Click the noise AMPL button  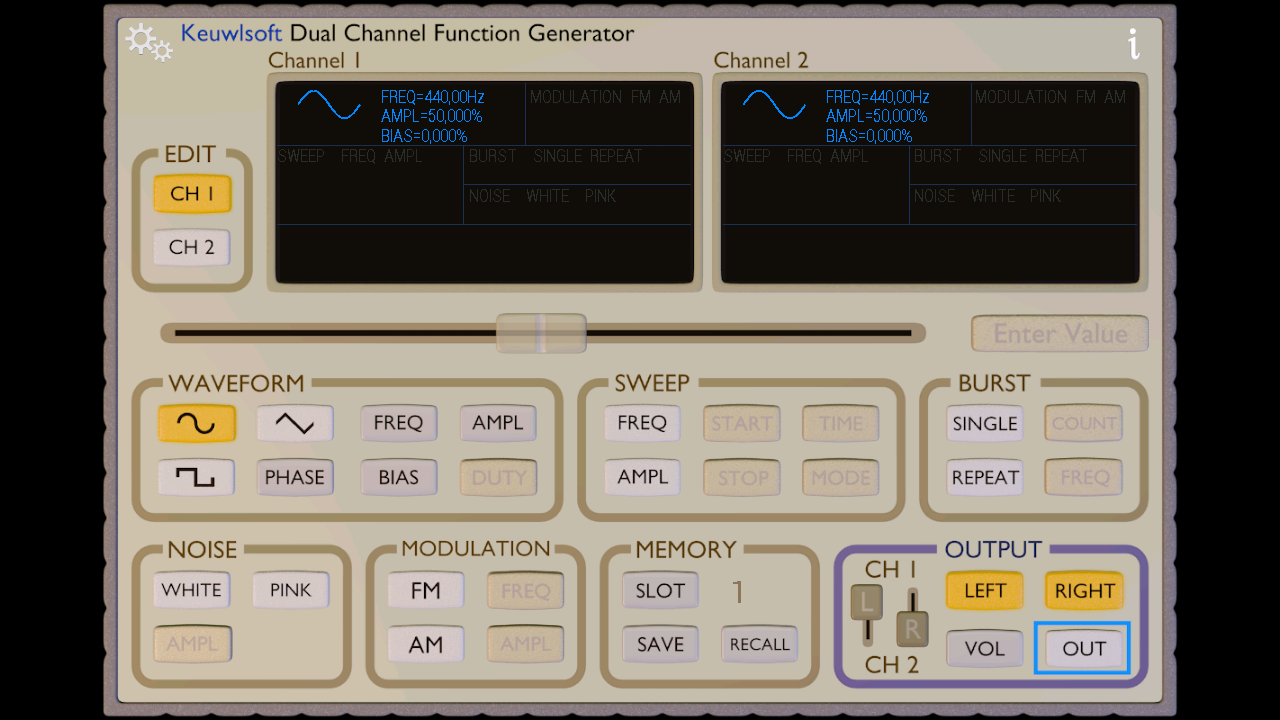pos(192,644)
